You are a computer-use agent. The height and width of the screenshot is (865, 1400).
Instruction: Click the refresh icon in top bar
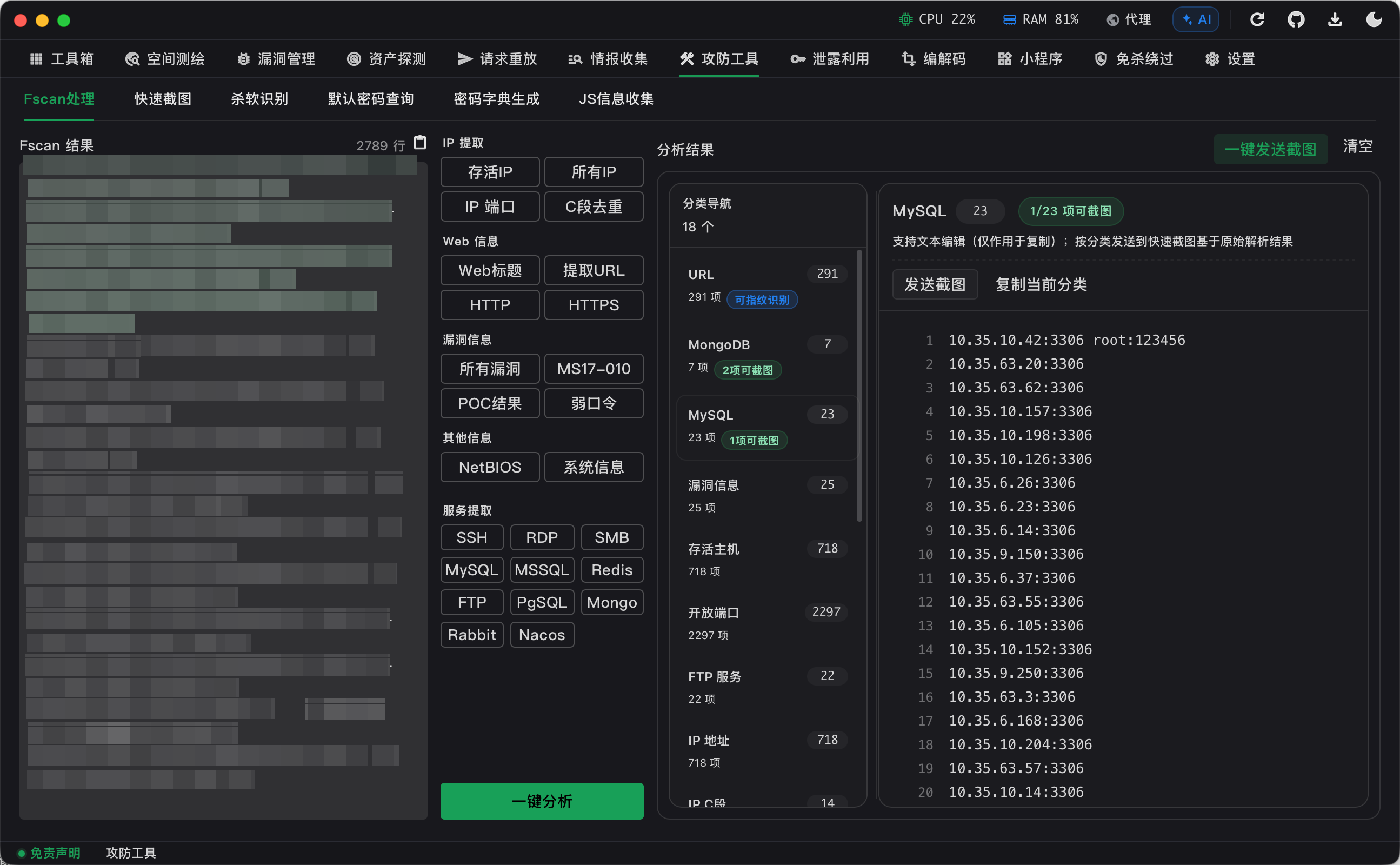[x=1257, y=20]
